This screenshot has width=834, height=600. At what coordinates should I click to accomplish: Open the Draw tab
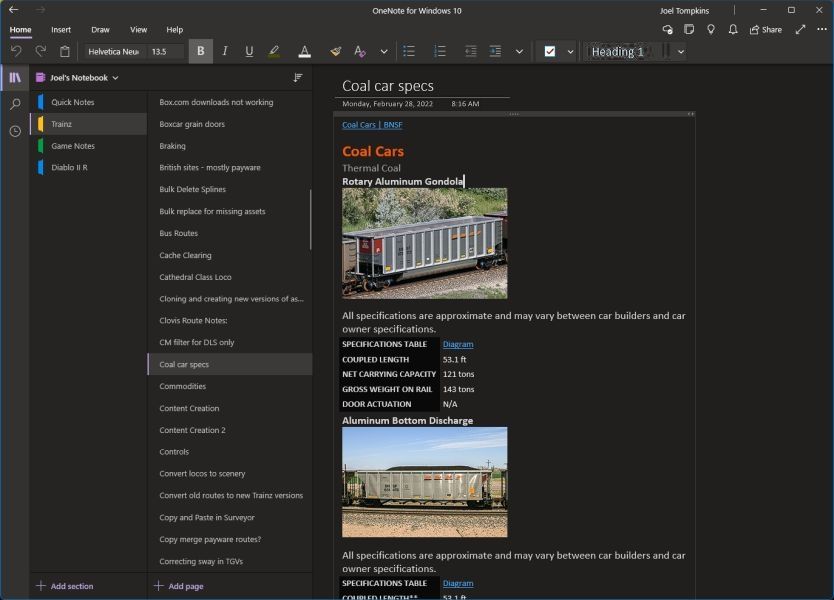(100, 30)
